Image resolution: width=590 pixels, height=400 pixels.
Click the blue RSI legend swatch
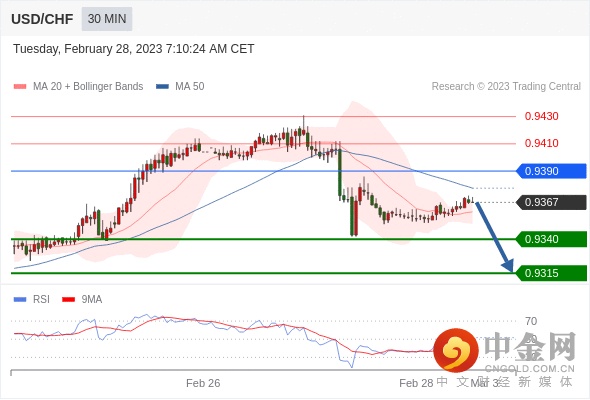20,300
